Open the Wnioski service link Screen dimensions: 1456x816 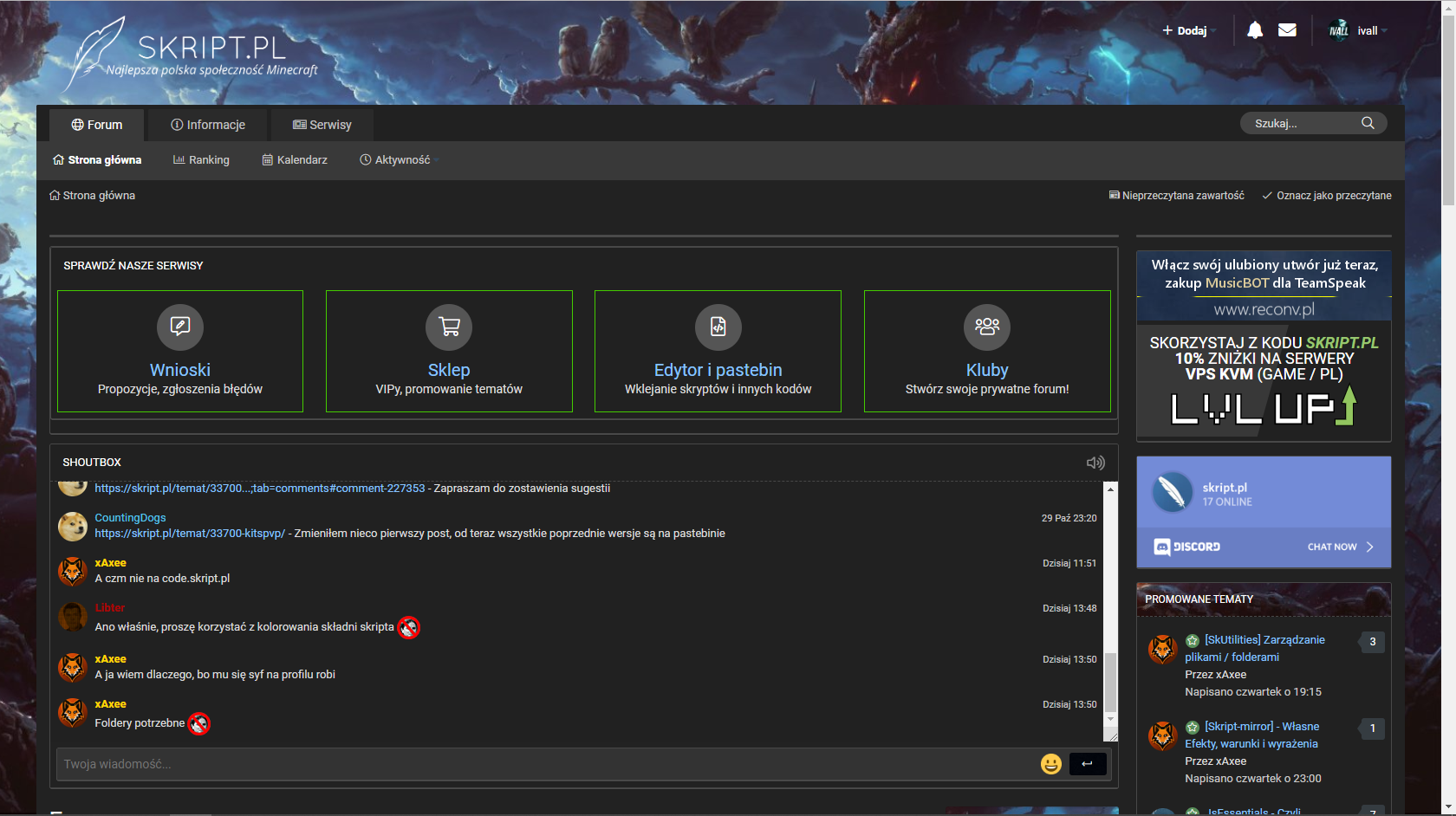[180, 370]
